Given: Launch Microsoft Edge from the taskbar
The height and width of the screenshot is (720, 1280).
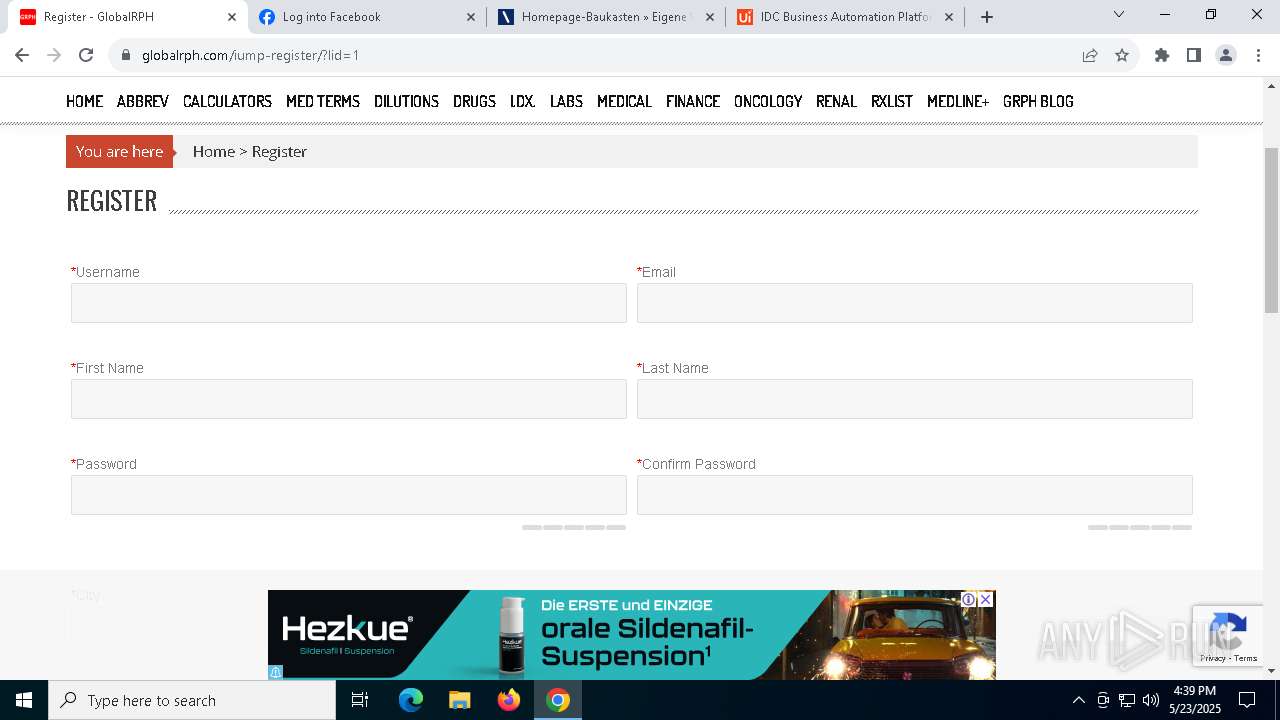Looking at the screenshot, I should (411, 700).
